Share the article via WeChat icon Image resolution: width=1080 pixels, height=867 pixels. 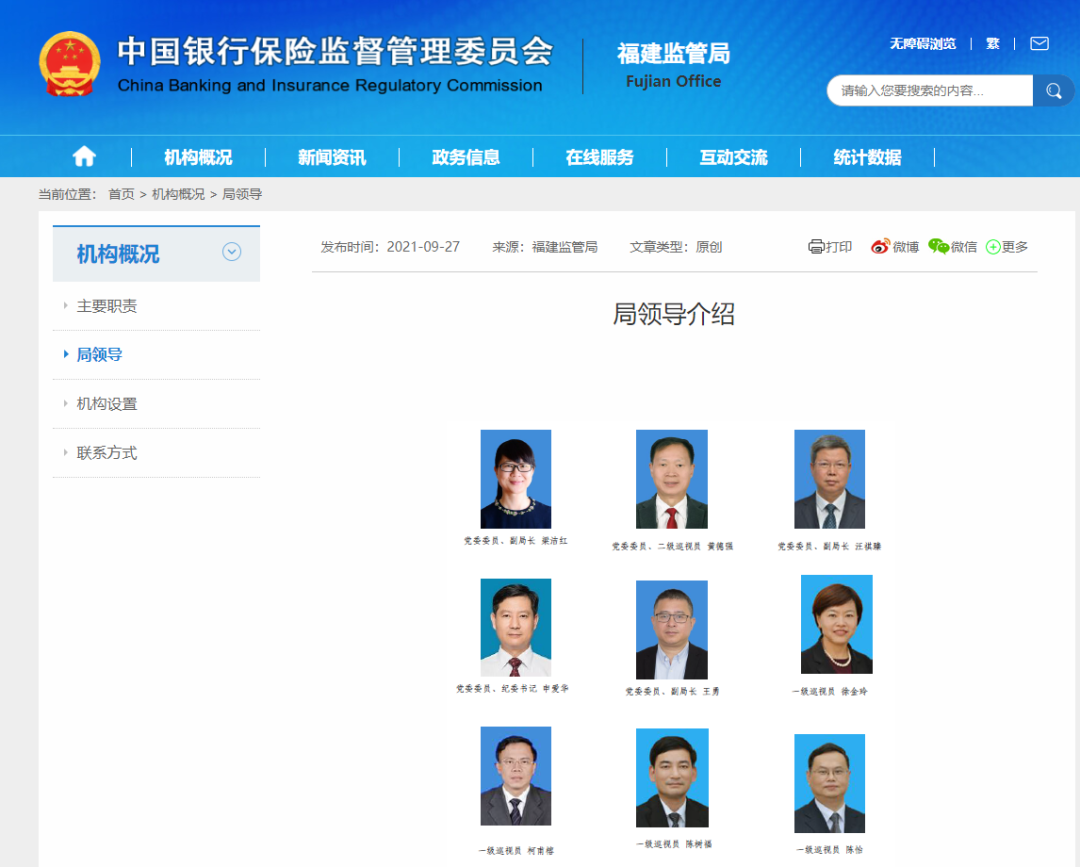pos(938,247)
